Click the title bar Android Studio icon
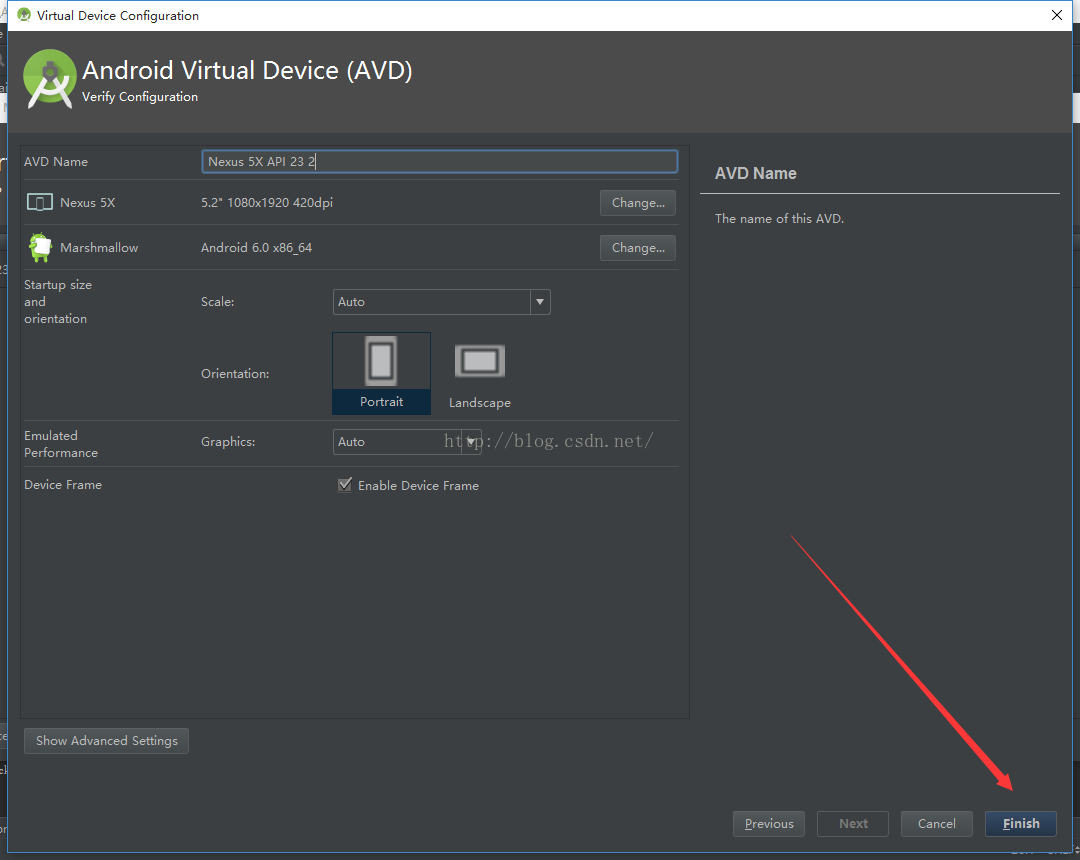Screen dimensions: 1080x860 (x=24, y=14)
